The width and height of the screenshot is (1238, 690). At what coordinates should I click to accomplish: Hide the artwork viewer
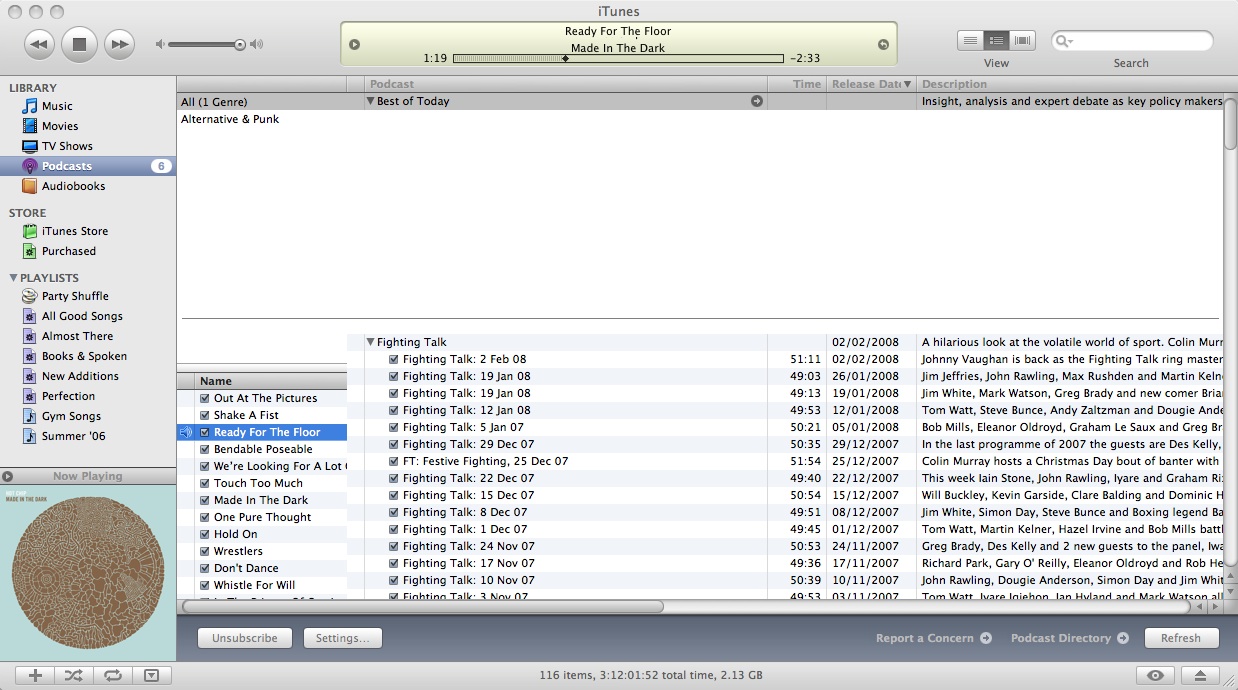(x=151, y=676)
